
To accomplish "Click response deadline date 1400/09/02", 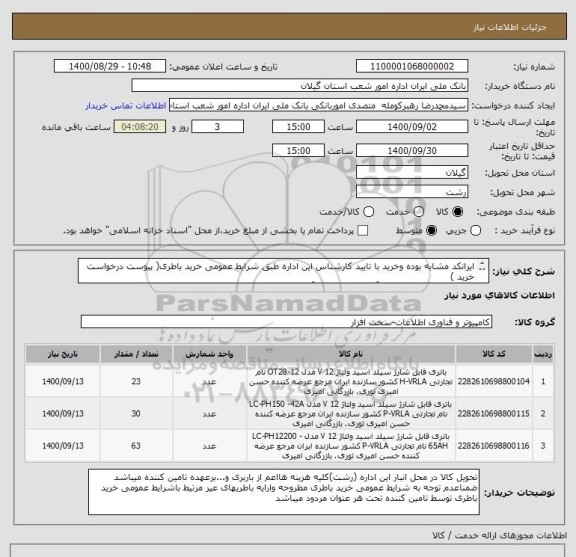I will coord(412,127).
